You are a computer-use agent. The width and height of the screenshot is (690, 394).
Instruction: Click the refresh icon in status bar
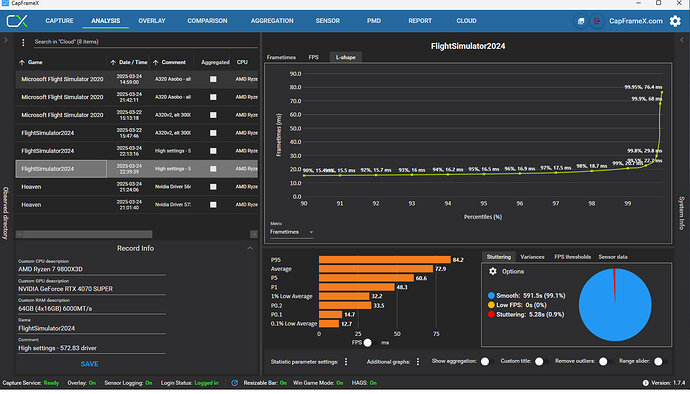(235, 383)
